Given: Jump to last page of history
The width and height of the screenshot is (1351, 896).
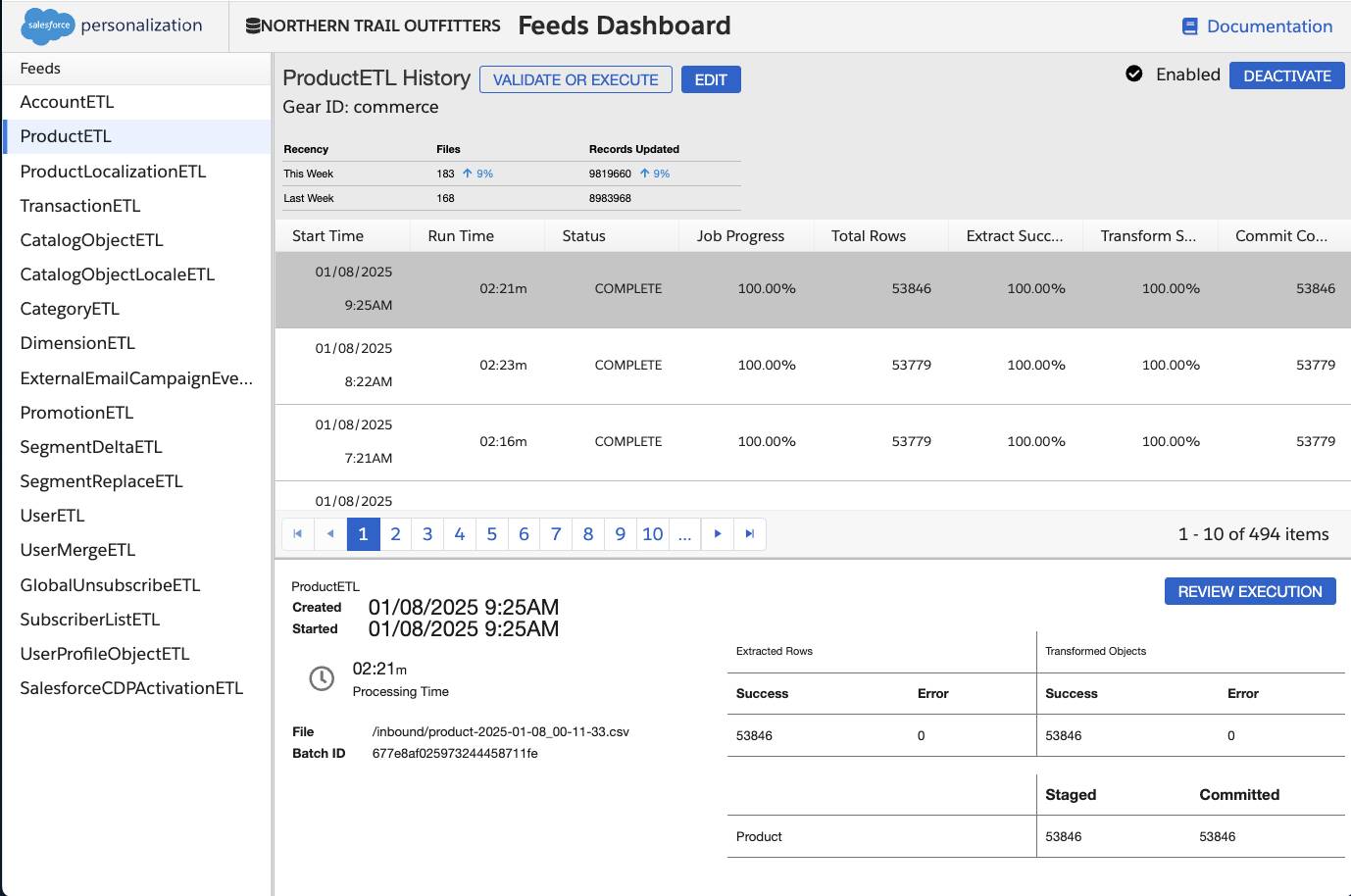Looking at the screenshot, I should [750, 533].
